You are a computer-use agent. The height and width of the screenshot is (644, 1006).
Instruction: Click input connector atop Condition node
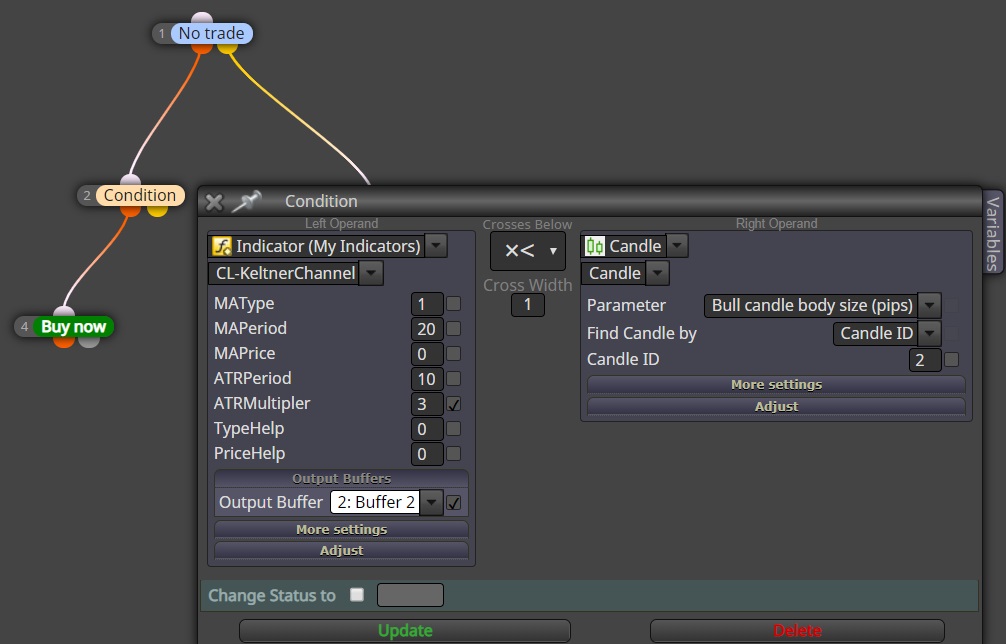[x=130, y=180]
